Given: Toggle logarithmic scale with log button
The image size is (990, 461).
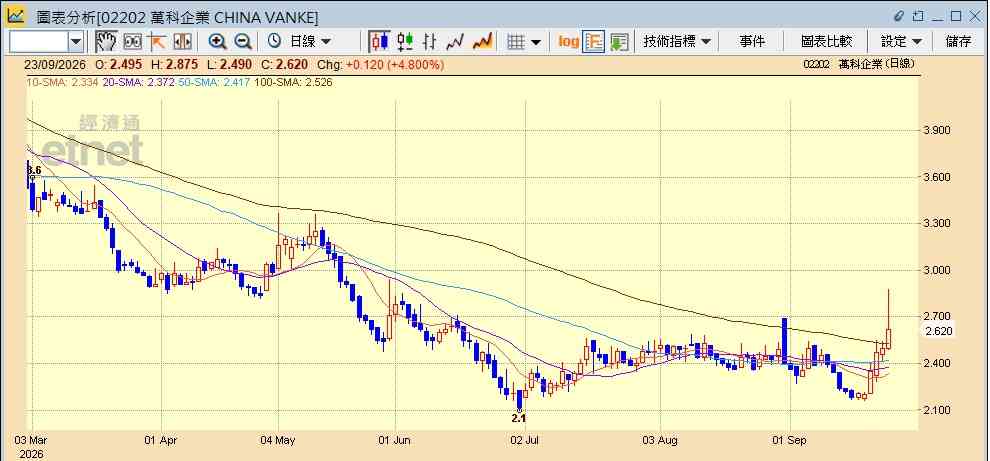Looking at the screenshot, I should tap(568, 42).
